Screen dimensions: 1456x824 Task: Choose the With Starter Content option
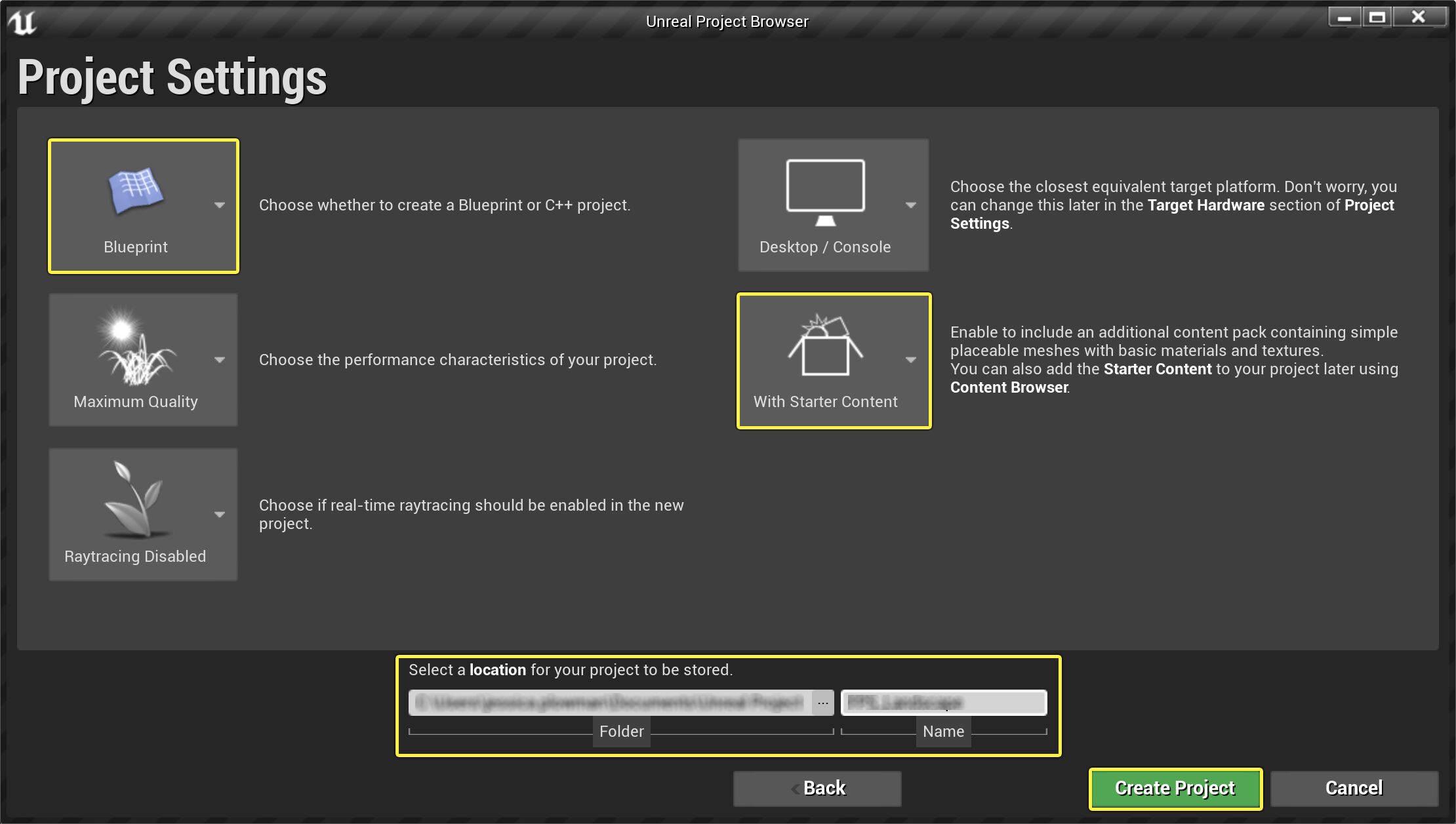pos(834,359)
